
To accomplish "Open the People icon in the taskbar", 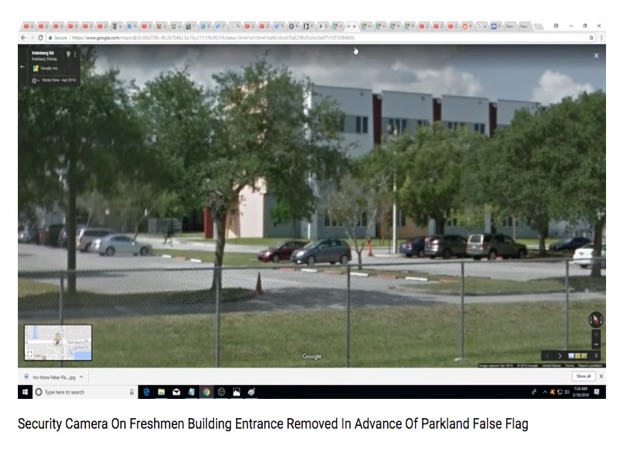I will [534, 392].
